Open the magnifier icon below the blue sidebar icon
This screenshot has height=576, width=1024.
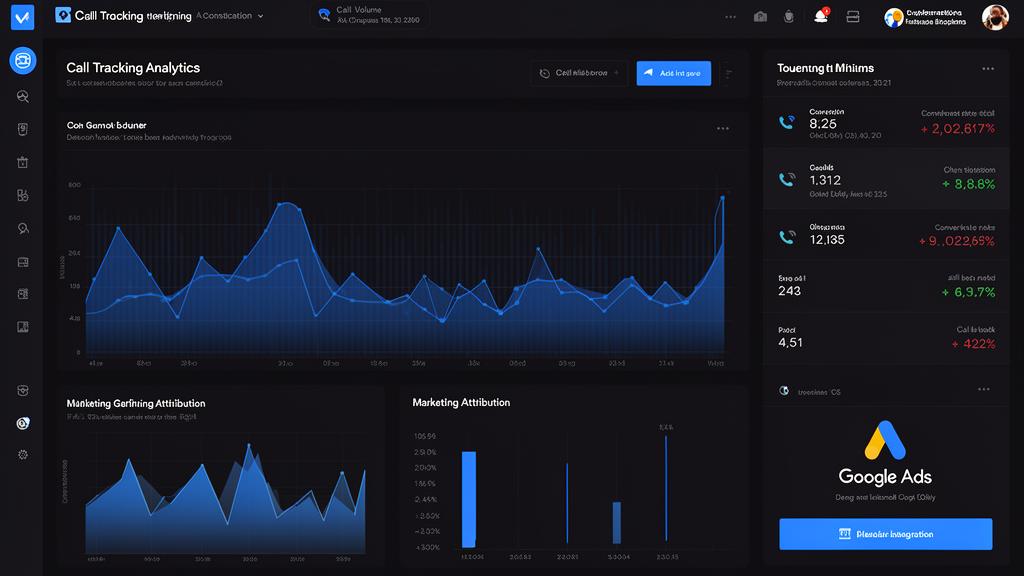click(23, 97)
